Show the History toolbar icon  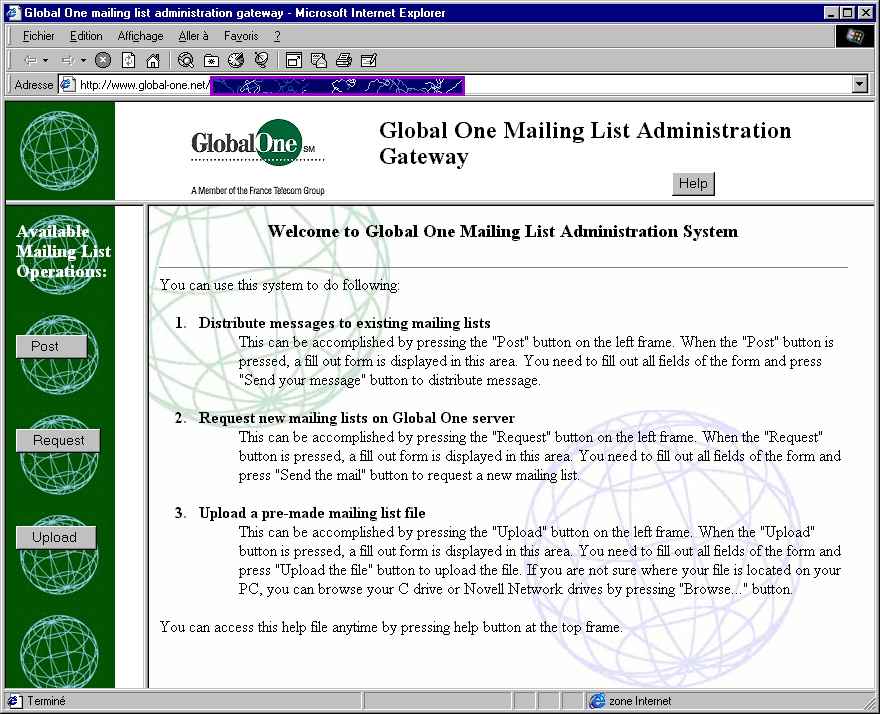[236, 60]
